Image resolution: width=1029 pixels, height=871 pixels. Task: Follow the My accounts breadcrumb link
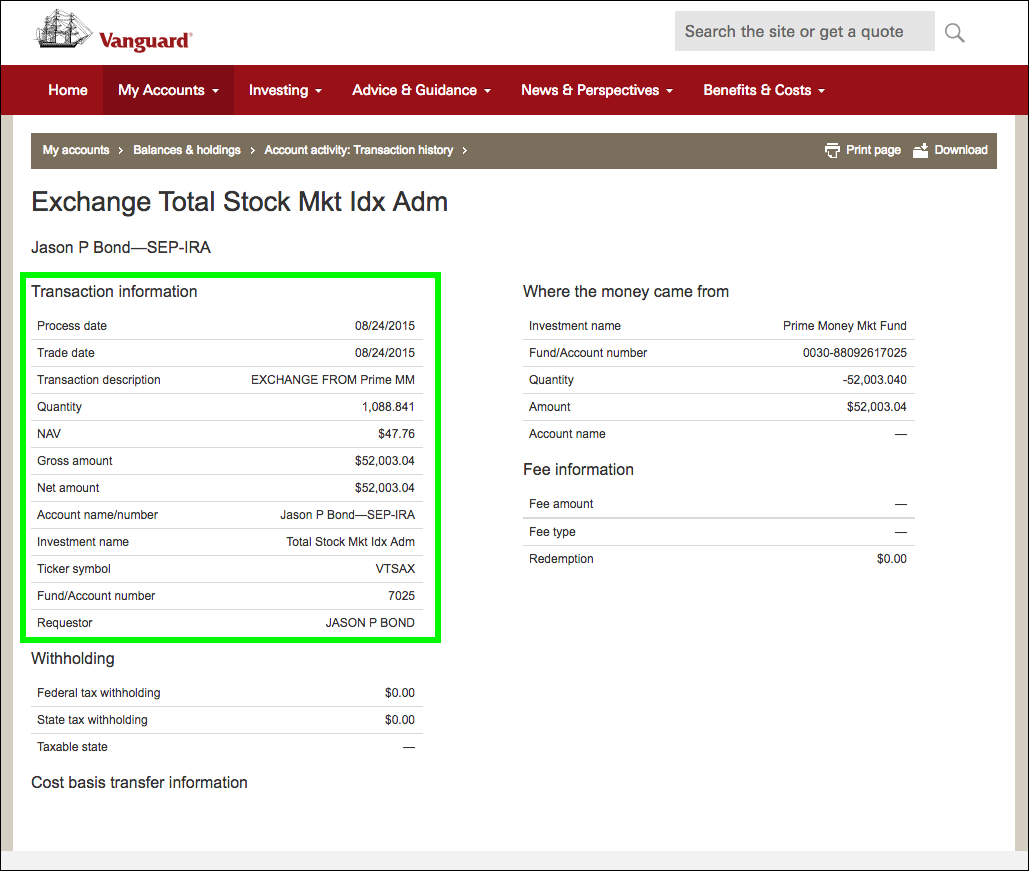[76, 150]
